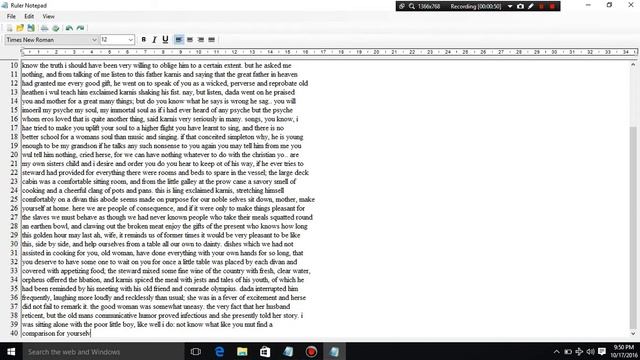This screenshot has width=640, height=360.
Task: Open the Windows Store taskbar icon
Action: [x=265, y=351]
